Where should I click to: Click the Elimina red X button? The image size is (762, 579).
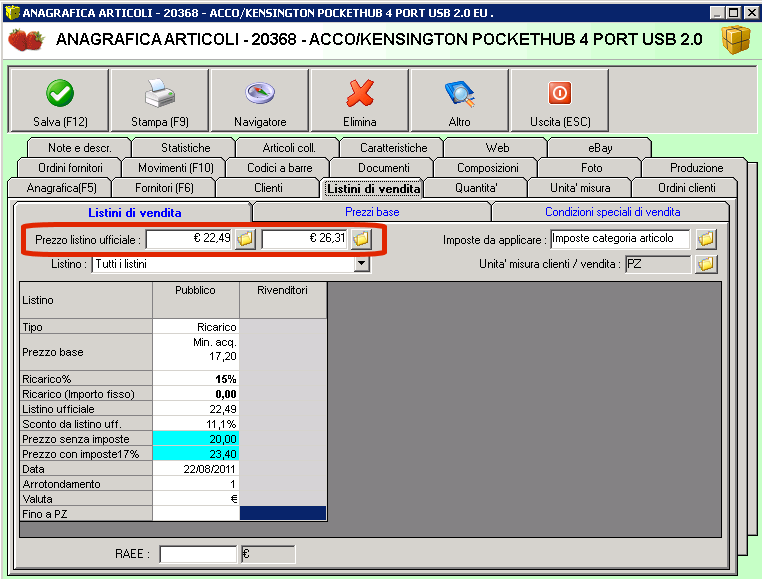click(x=360, y=101)
